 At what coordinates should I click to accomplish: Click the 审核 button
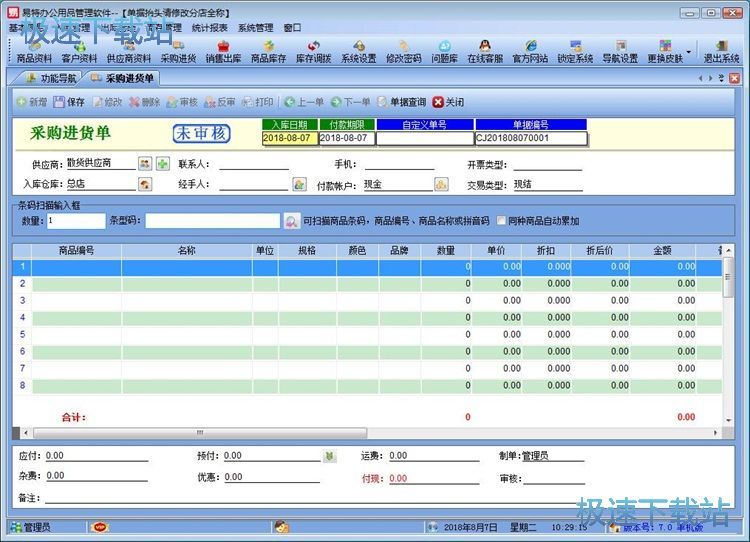click(182, 102)
